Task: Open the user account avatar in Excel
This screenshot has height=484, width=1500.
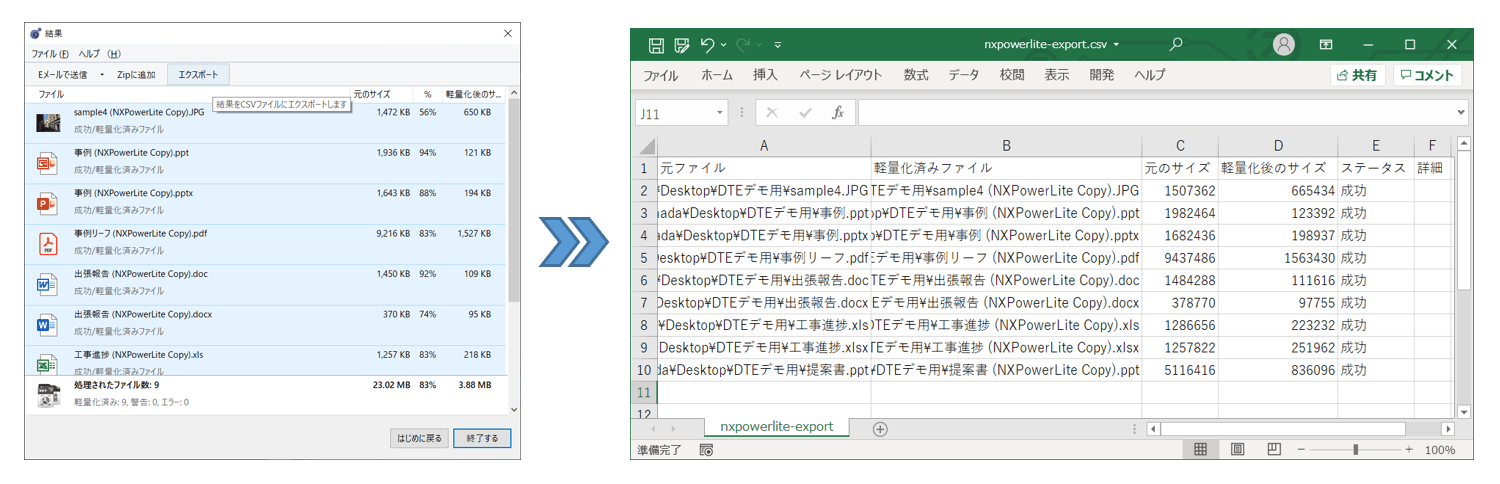Action: coord(1284,44)
